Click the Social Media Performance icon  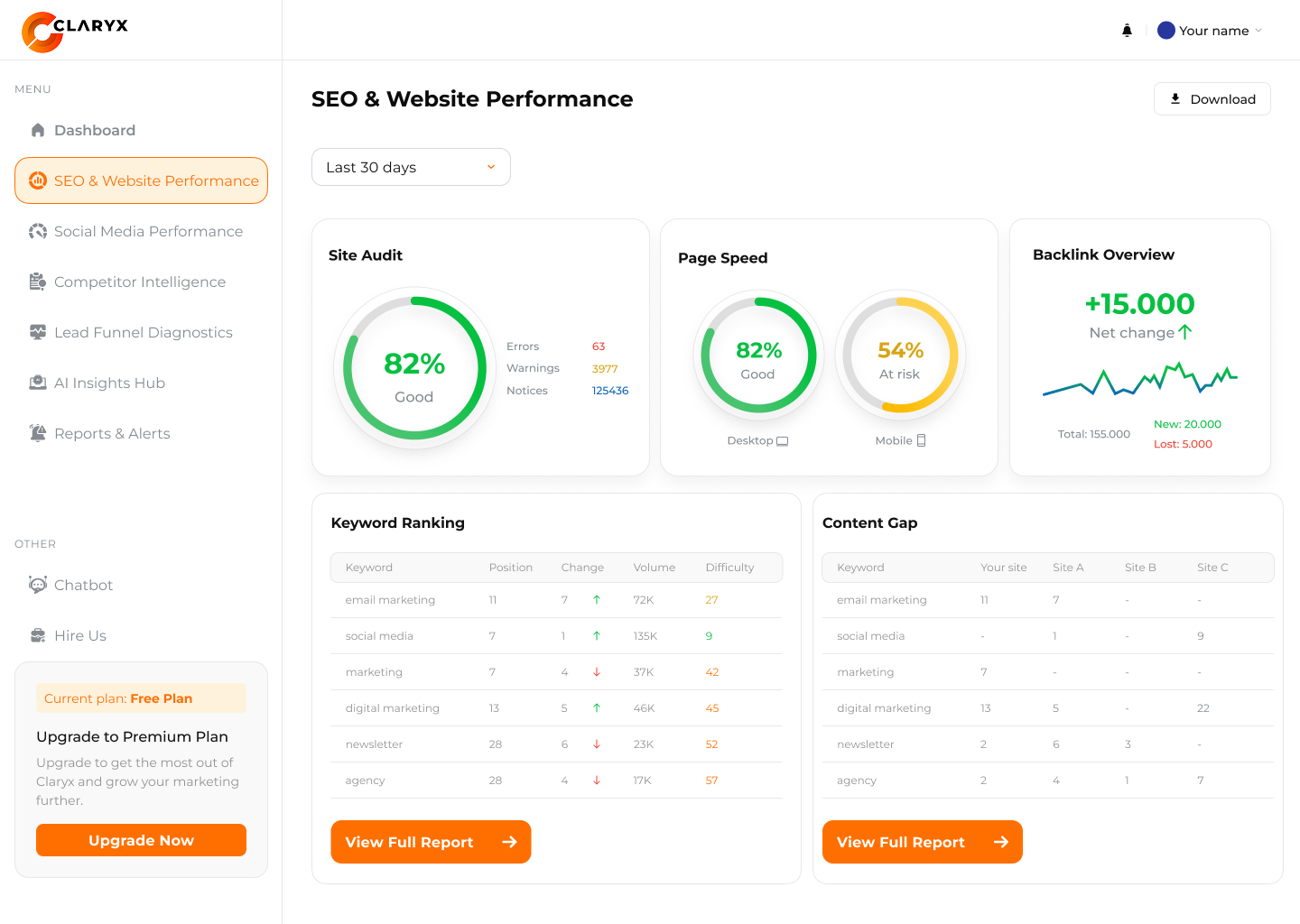point(38,231)
